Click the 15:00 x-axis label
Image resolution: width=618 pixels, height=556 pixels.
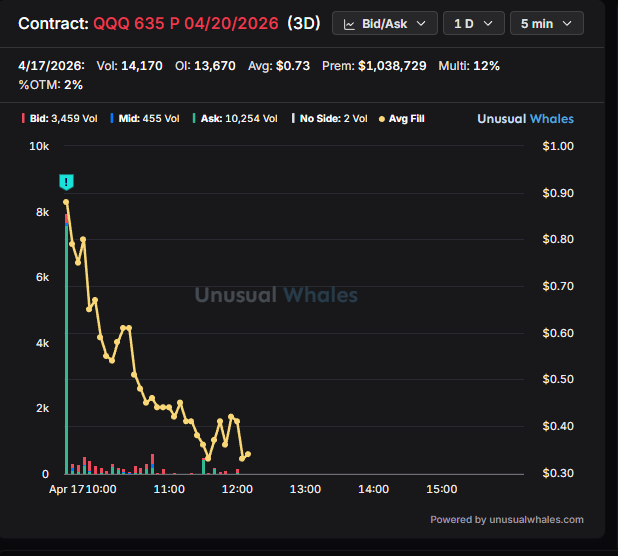coord(442,489)
